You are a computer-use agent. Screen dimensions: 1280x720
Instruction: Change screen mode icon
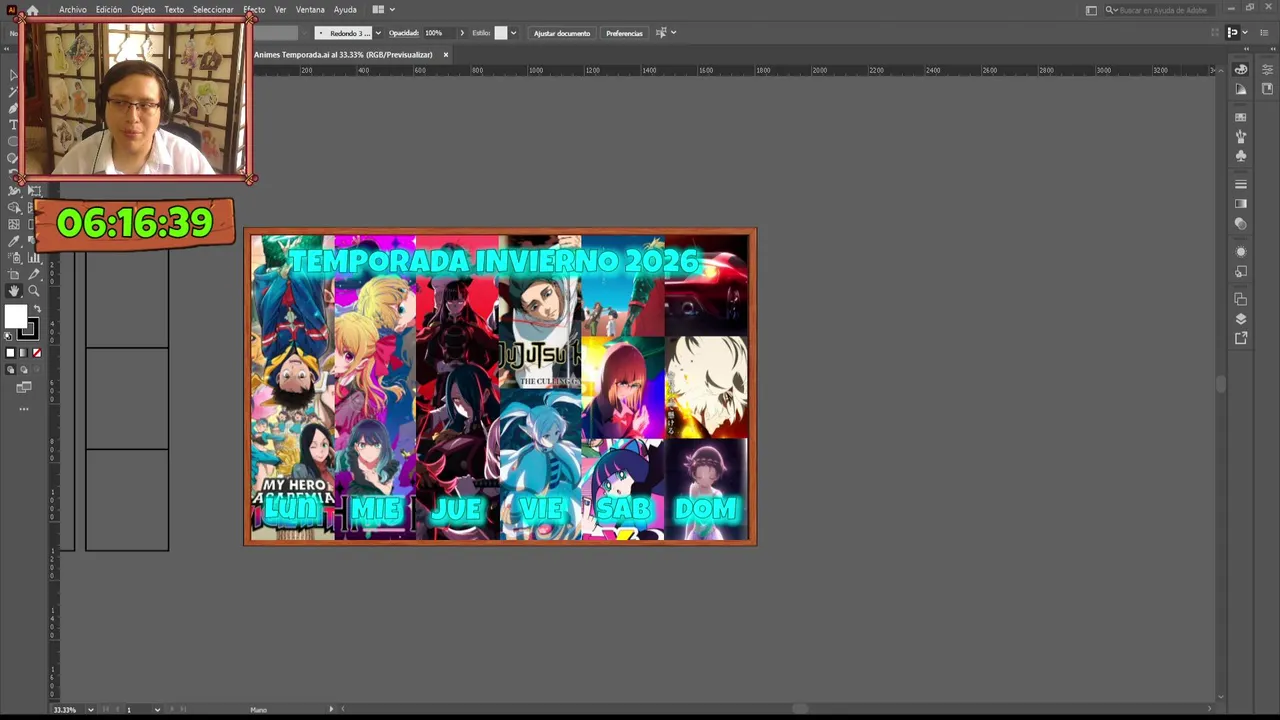[24, 387]
